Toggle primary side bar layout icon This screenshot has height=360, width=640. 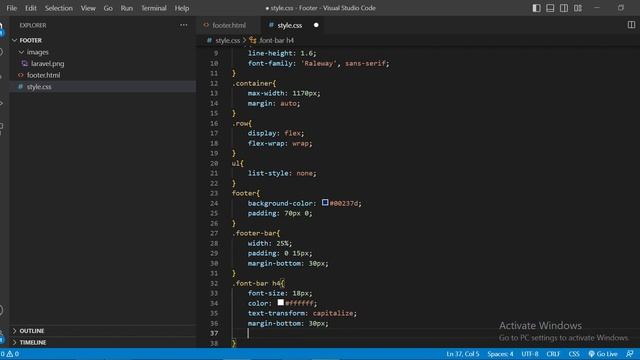[x=536, y=8]
